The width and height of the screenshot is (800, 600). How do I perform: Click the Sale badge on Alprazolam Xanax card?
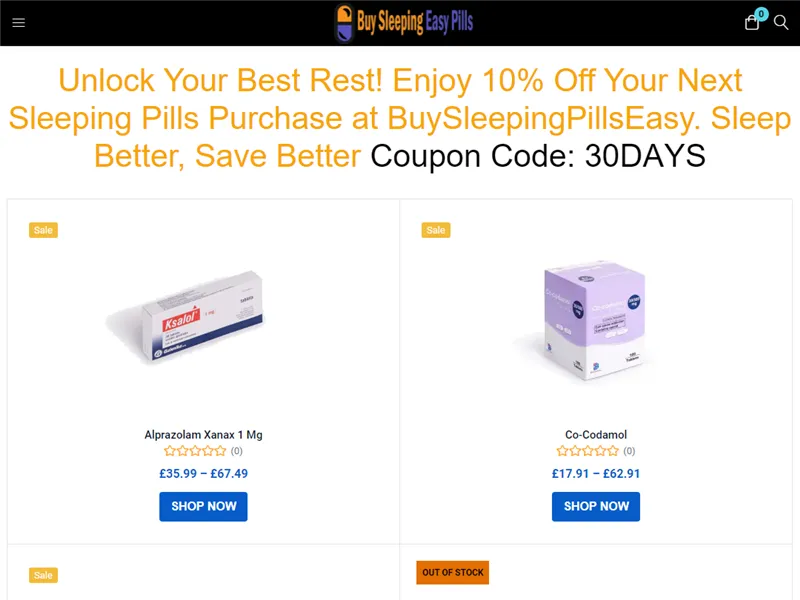43,230
